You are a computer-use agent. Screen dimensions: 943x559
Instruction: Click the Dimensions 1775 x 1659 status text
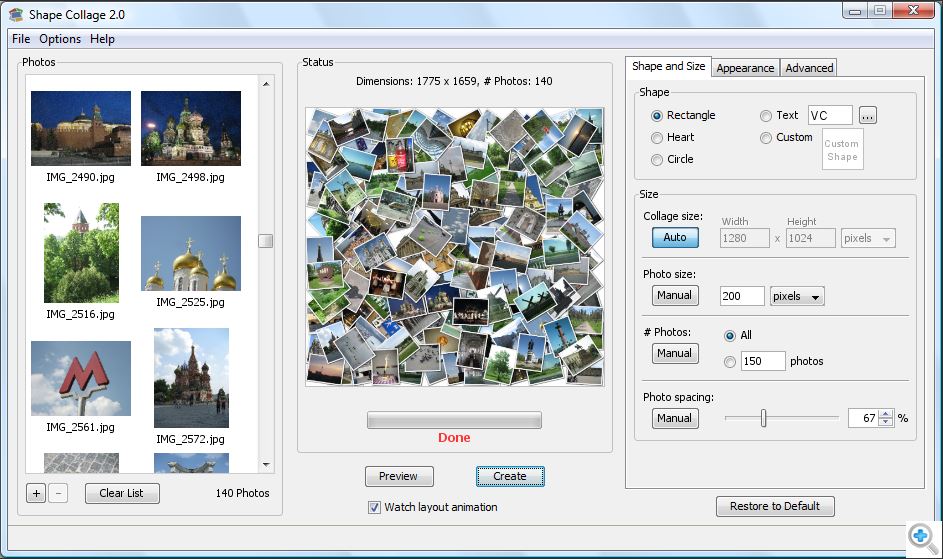(454, 81)
